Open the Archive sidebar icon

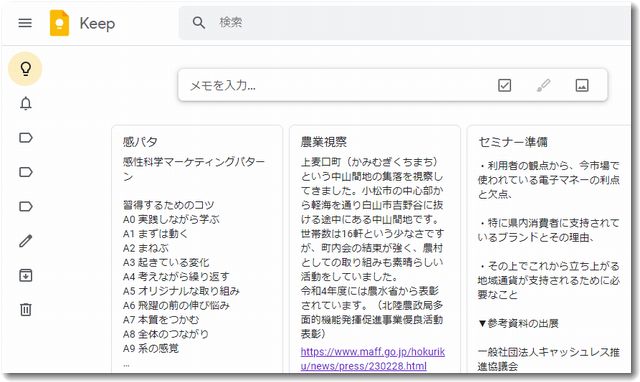[x=26, y=275]
